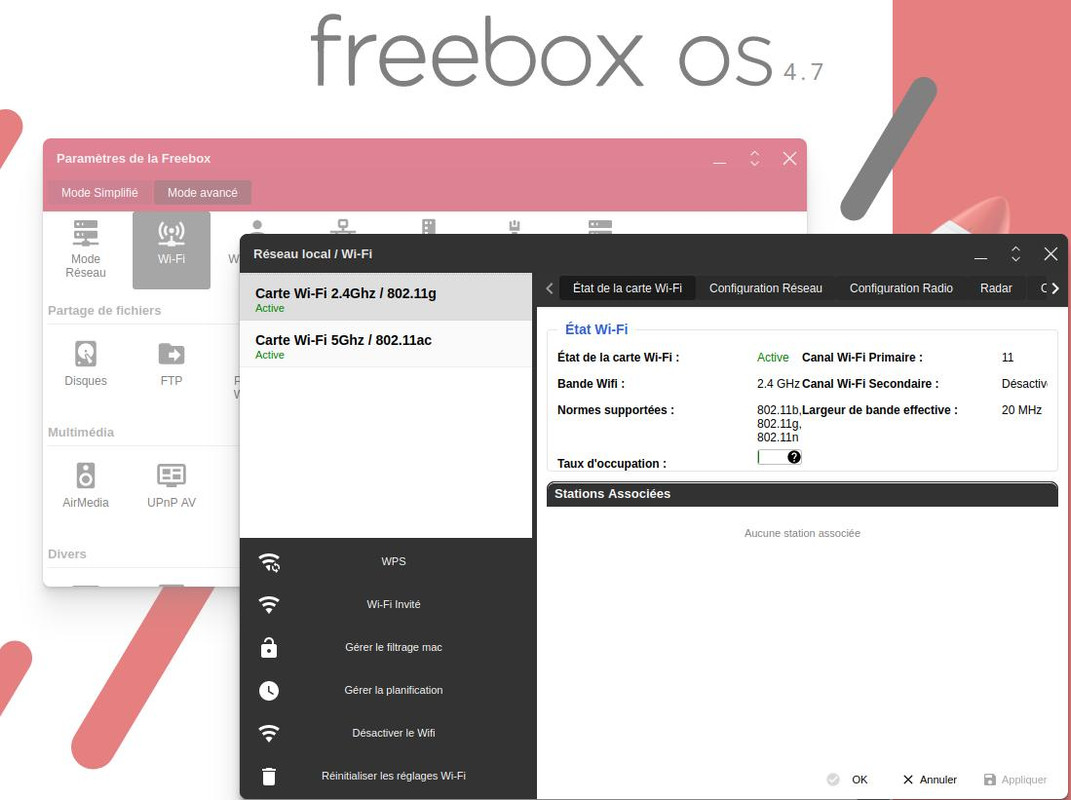Viewport: 1071px width, 800px height.
Task: Click the WPS label
Action: (393, 562)
